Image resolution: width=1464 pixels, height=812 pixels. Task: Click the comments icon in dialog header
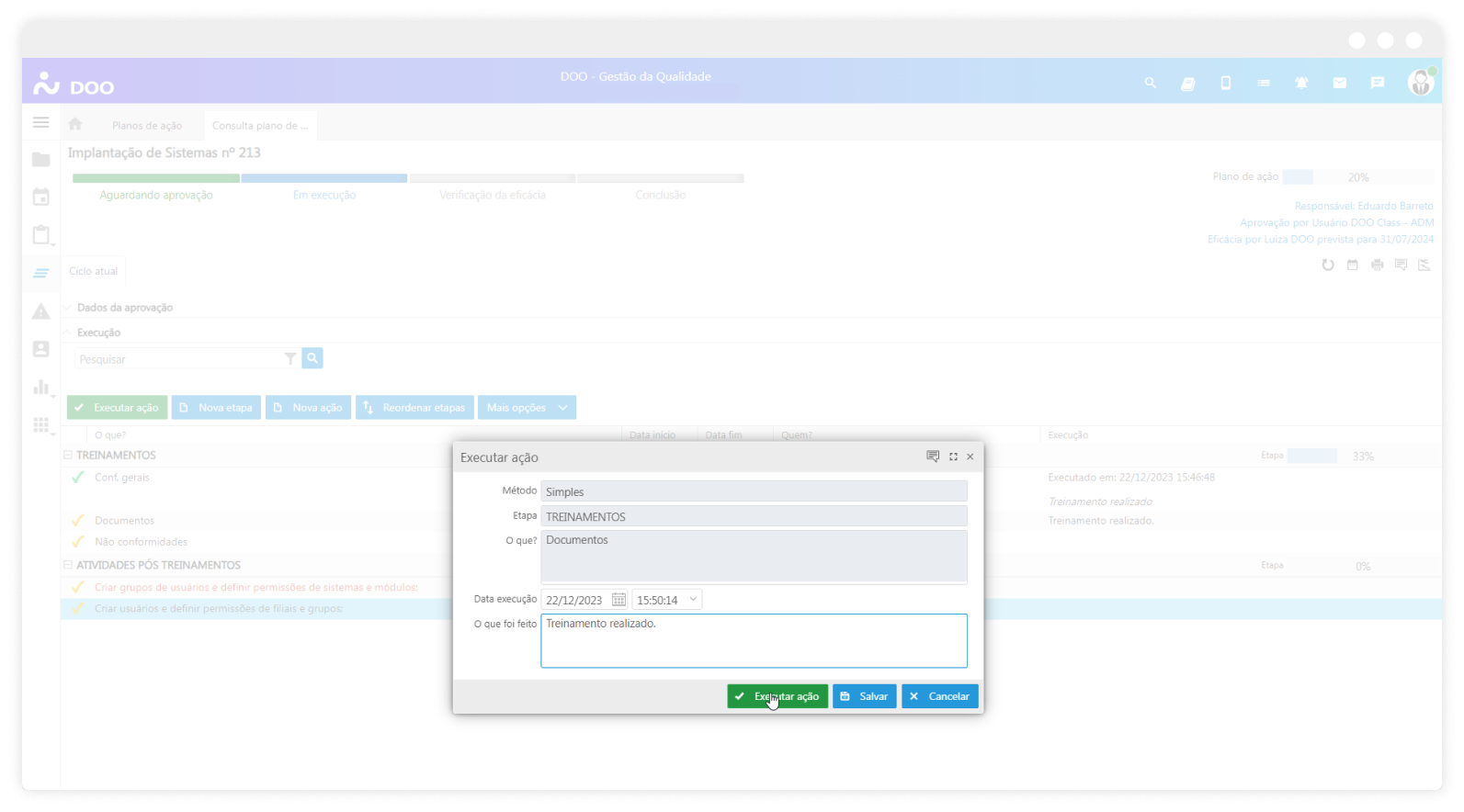(933, 457)
